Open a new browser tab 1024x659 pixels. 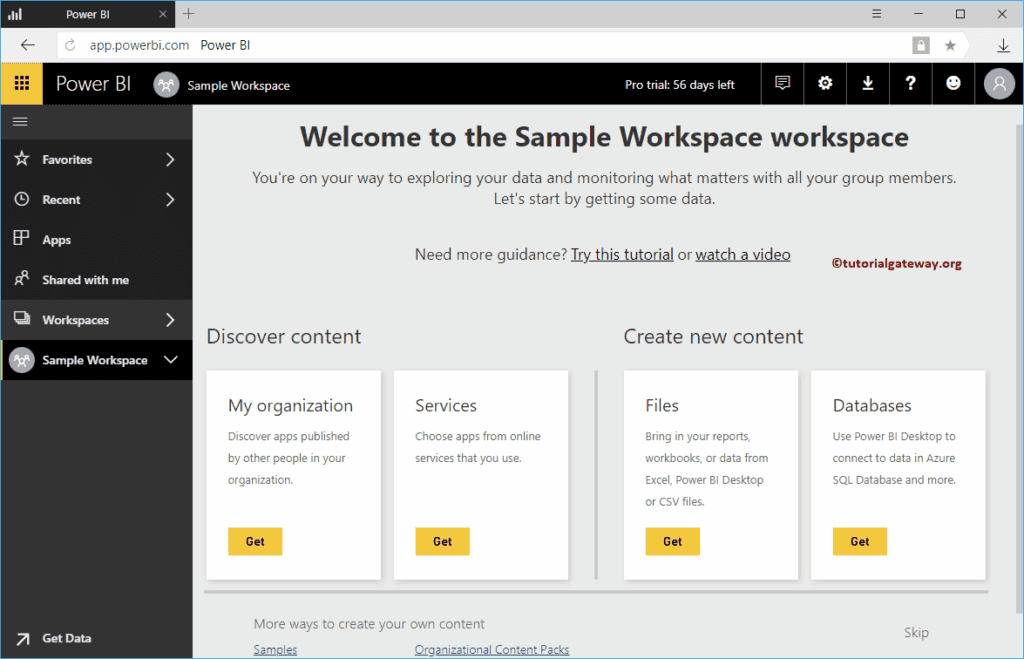click(188, 14)
